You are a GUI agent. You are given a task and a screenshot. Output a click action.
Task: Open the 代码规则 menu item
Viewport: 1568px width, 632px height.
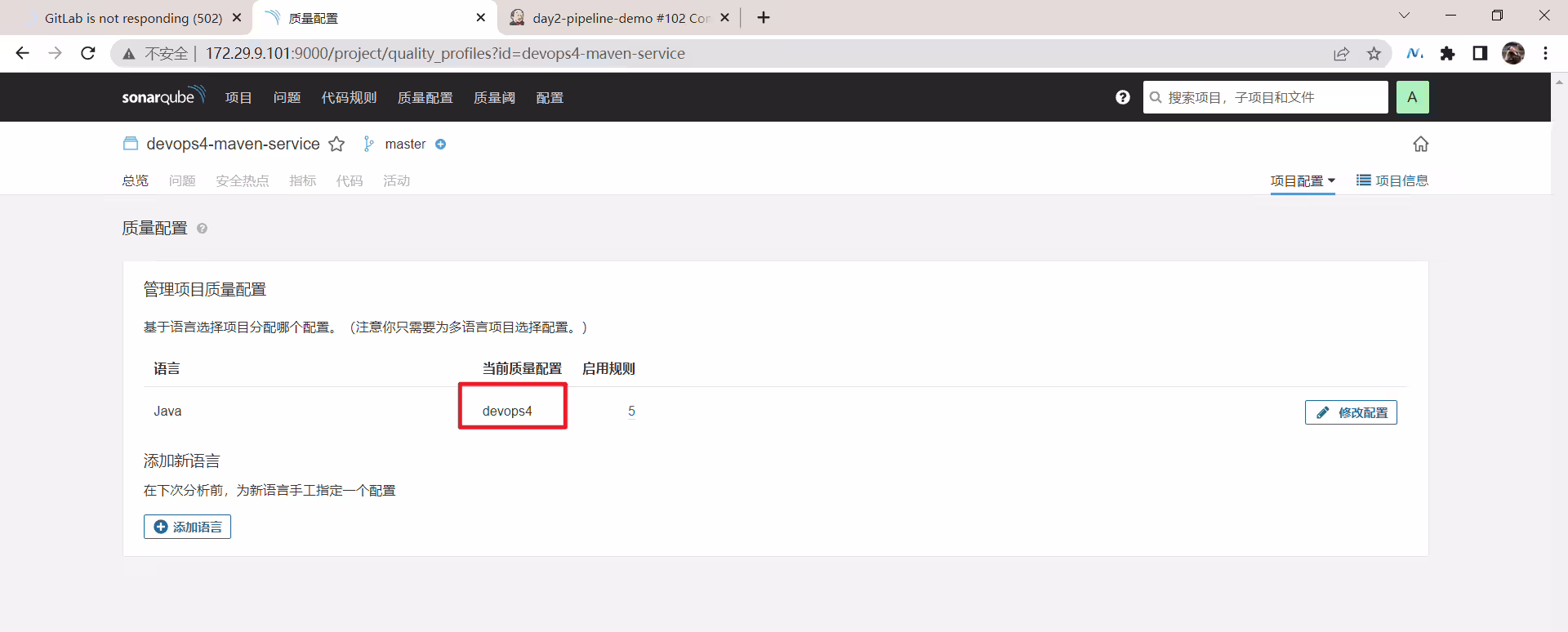click(349, 98)
